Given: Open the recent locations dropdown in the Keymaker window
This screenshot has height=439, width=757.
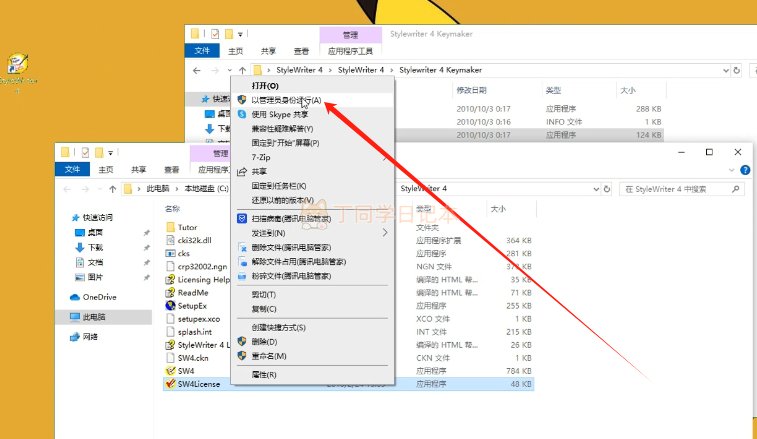Looking at the screenshot, I should coord(229,71).
